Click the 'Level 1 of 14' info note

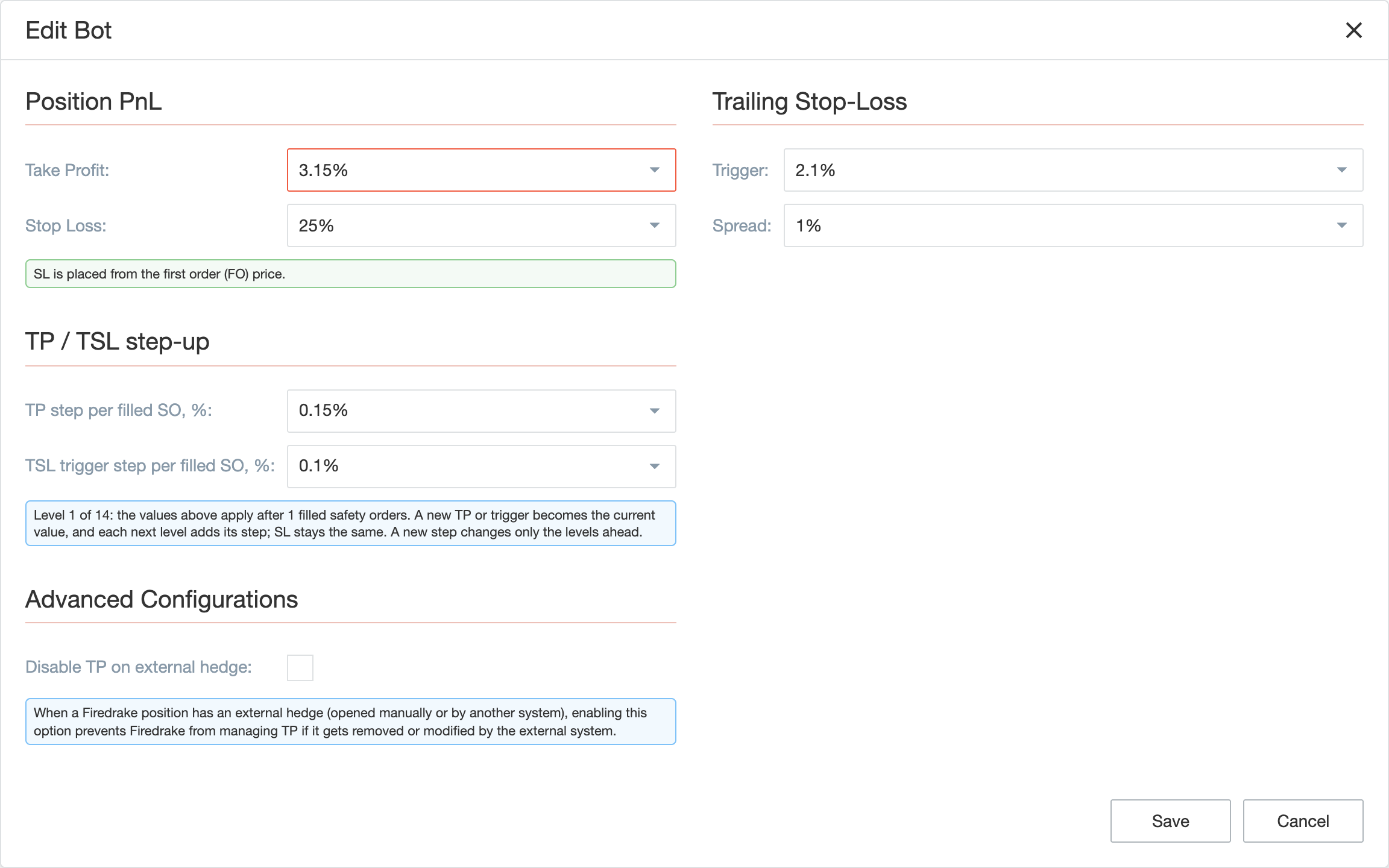point(351,523)
